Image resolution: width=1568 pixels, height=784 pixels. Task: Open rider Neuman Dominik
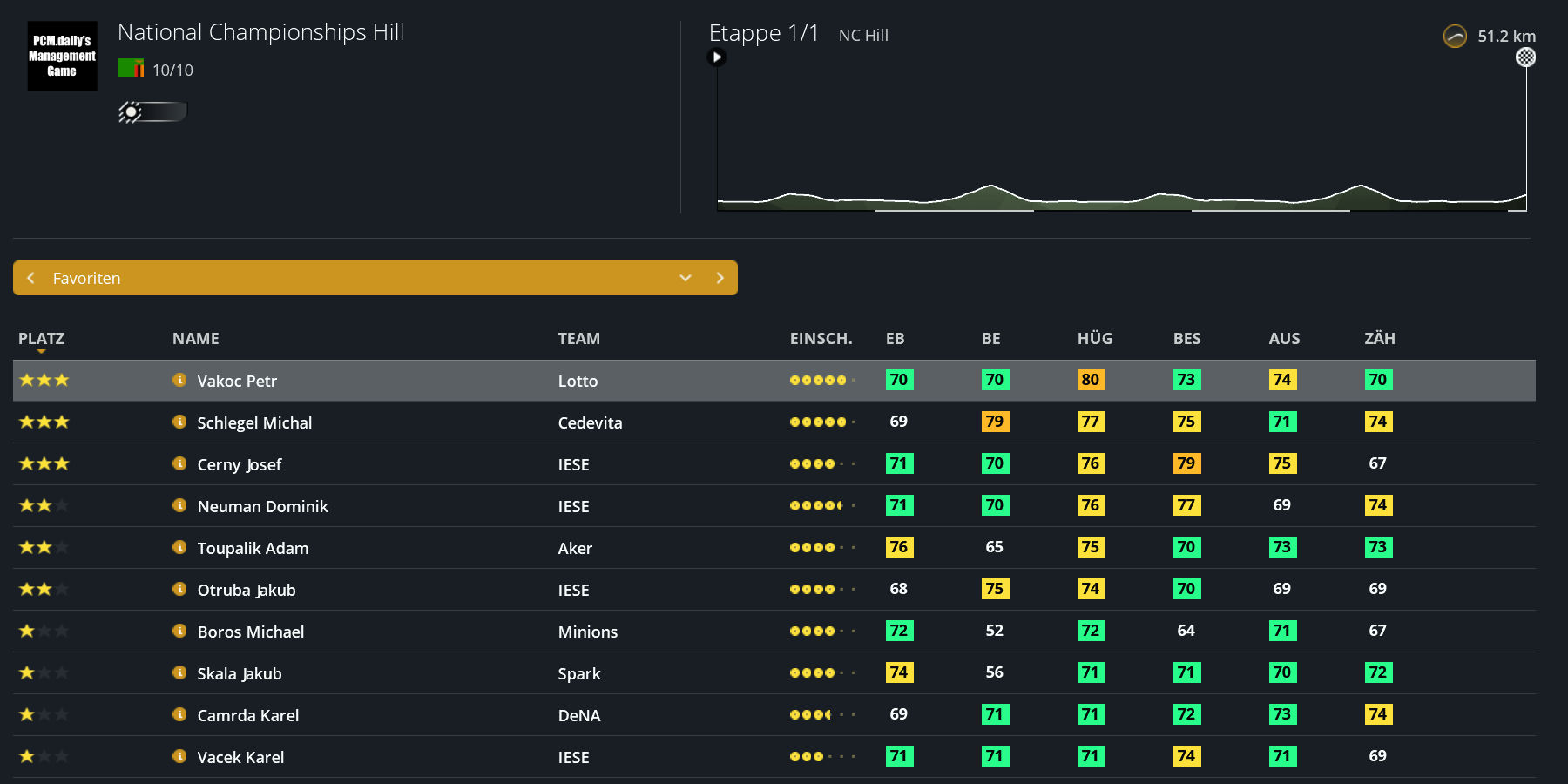pyautogui.click(x=262, y=506)
